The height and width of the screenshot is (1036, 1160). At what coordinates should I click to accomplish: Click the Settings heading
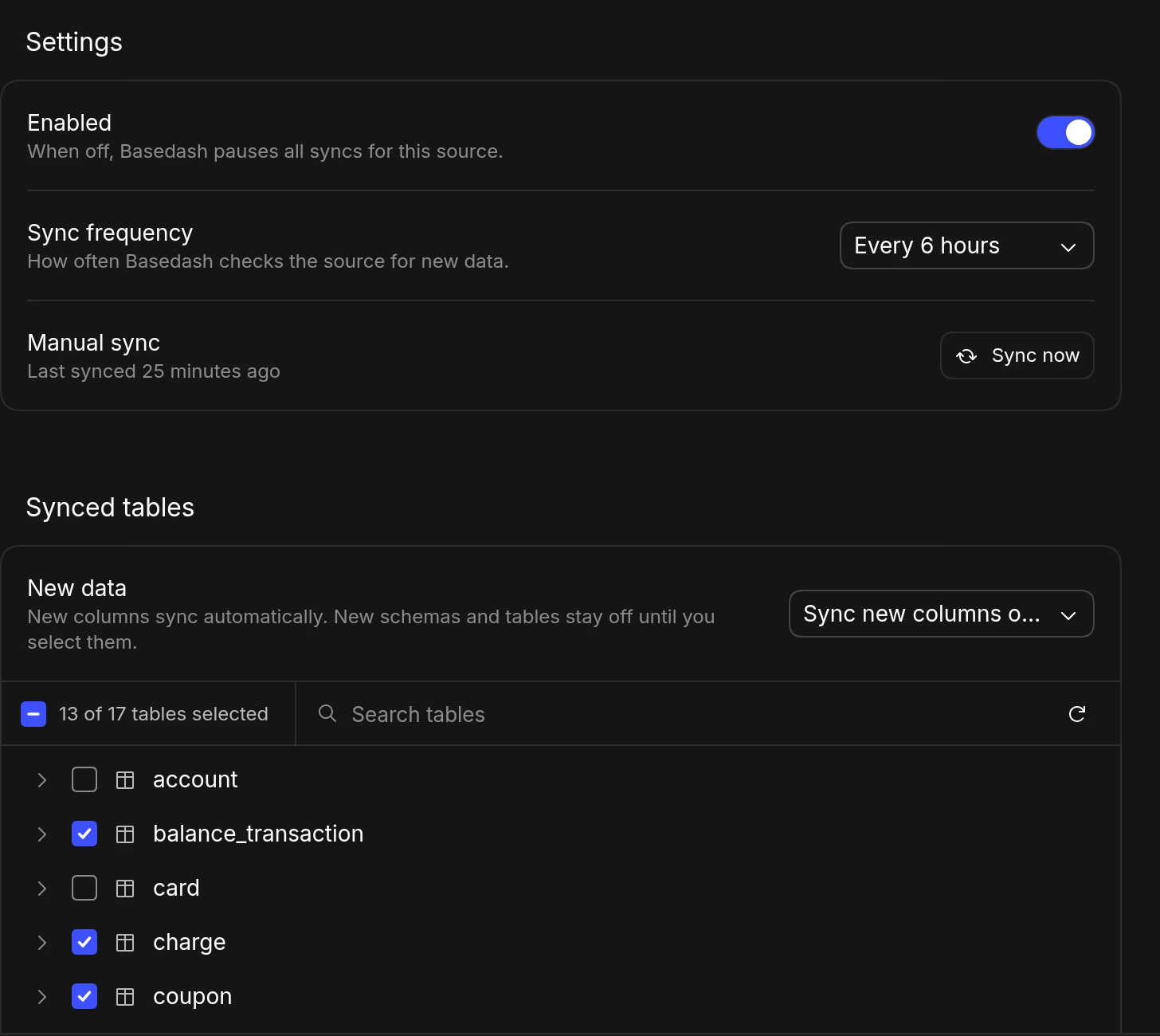pyautogui.click(x=74, y=42)
